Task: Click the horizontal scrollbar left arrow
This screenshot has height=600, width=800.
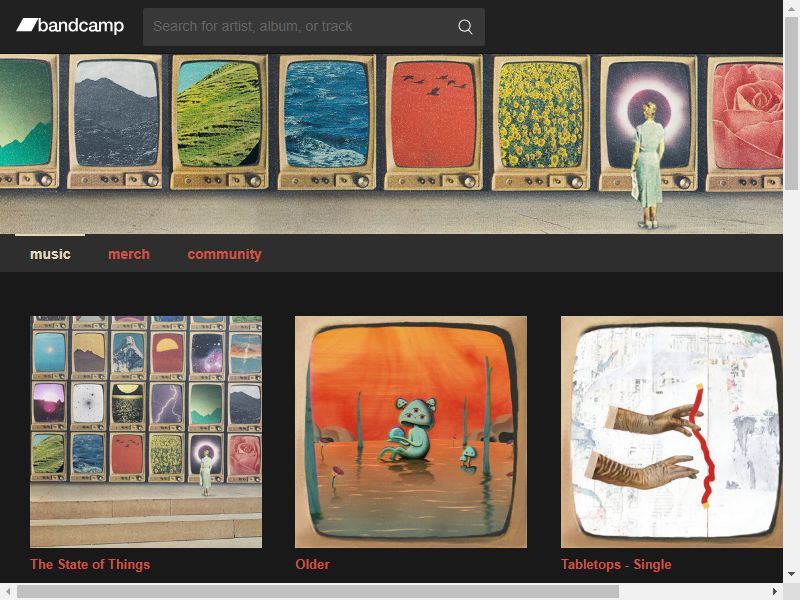Action: [x=8, y=591]
